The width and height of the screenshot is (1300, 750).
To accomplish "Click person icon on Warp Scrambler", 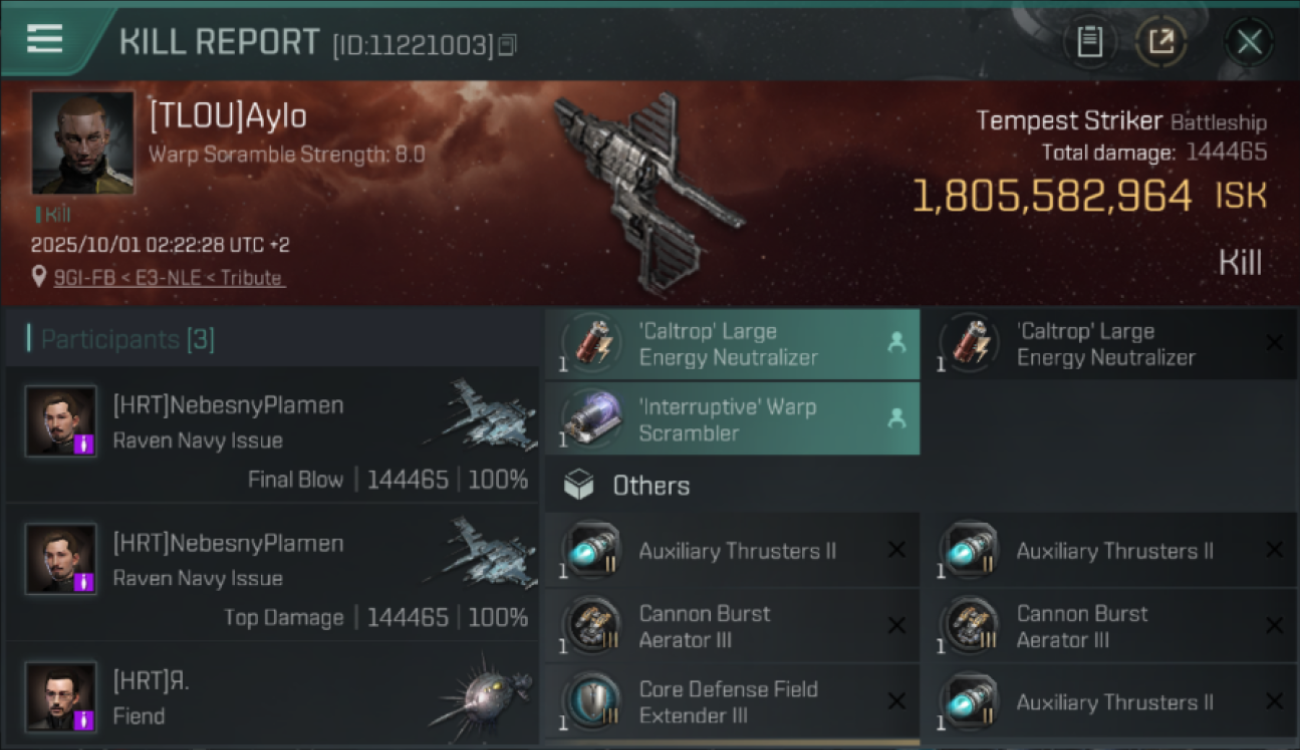I will [x=896, y=420].
